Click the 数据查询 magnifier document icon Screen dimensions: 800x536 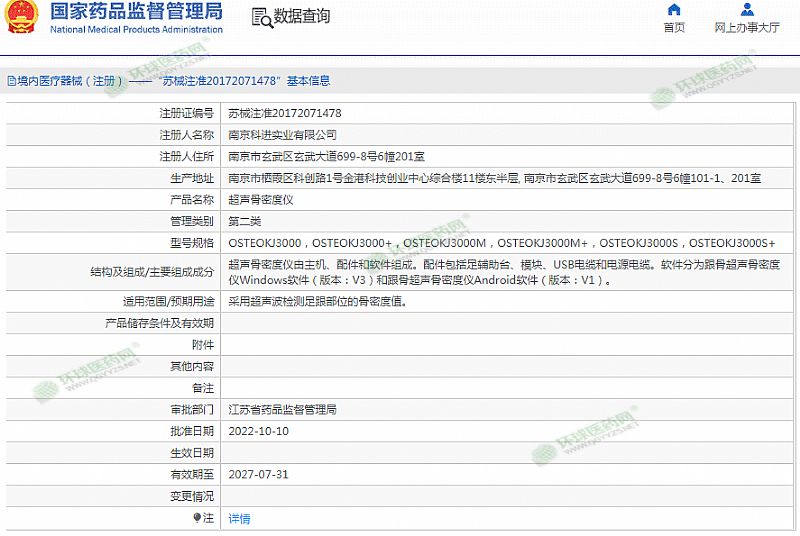pos(260,17)
